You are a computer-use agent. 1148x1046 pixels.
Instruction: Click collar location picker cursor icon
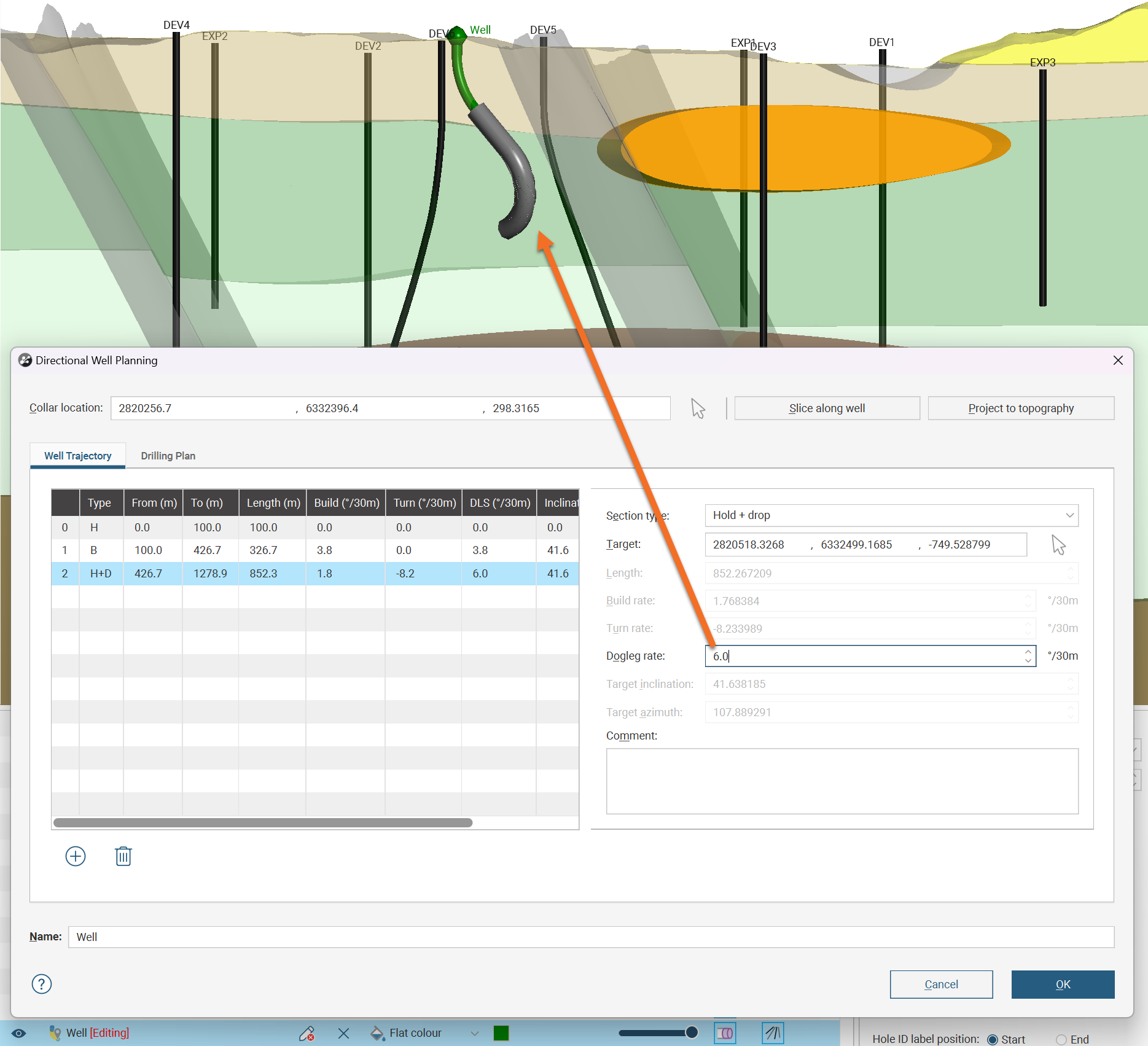coord(698,408)
